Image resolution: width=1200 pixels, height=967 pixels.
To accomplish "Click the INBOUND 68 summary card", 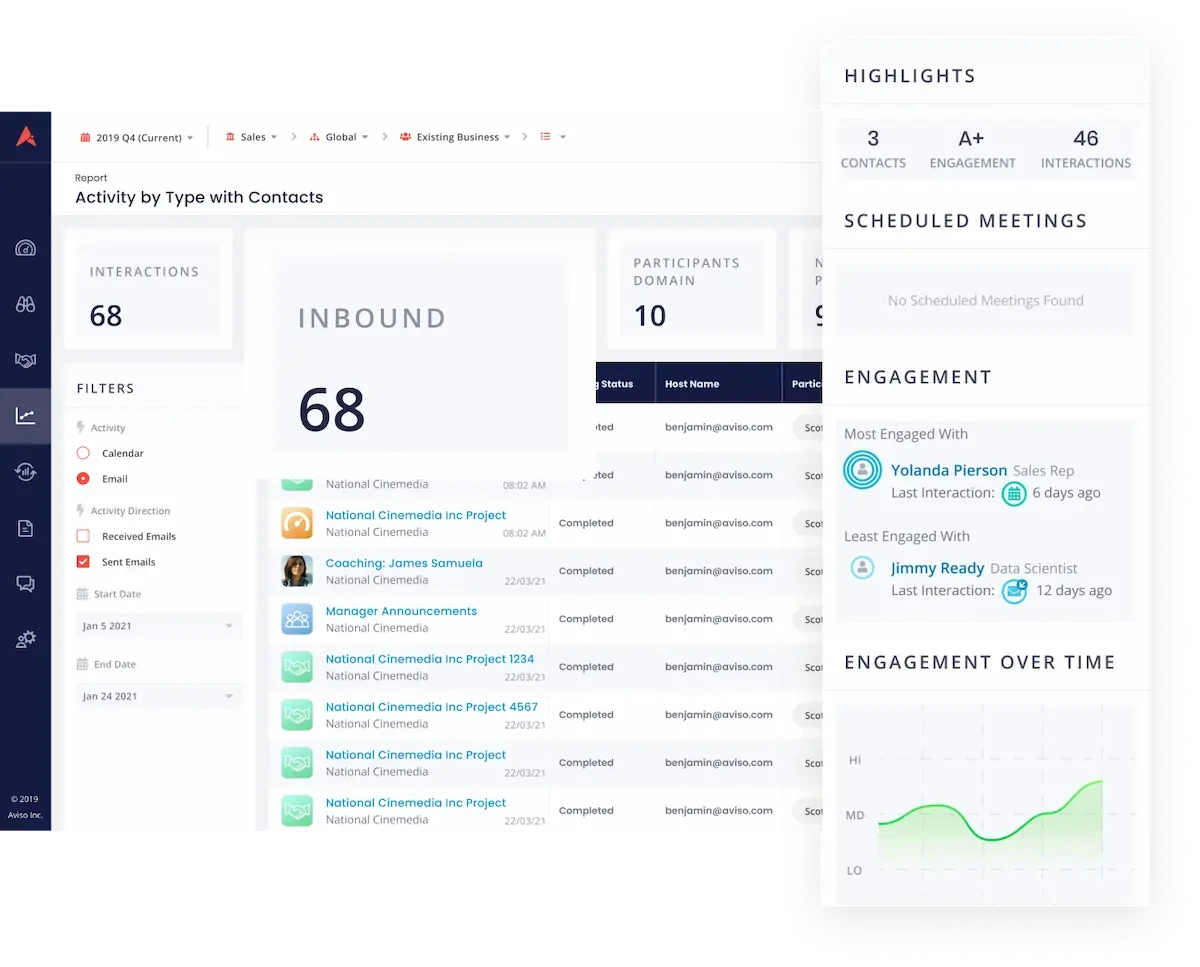I will 420,354.
